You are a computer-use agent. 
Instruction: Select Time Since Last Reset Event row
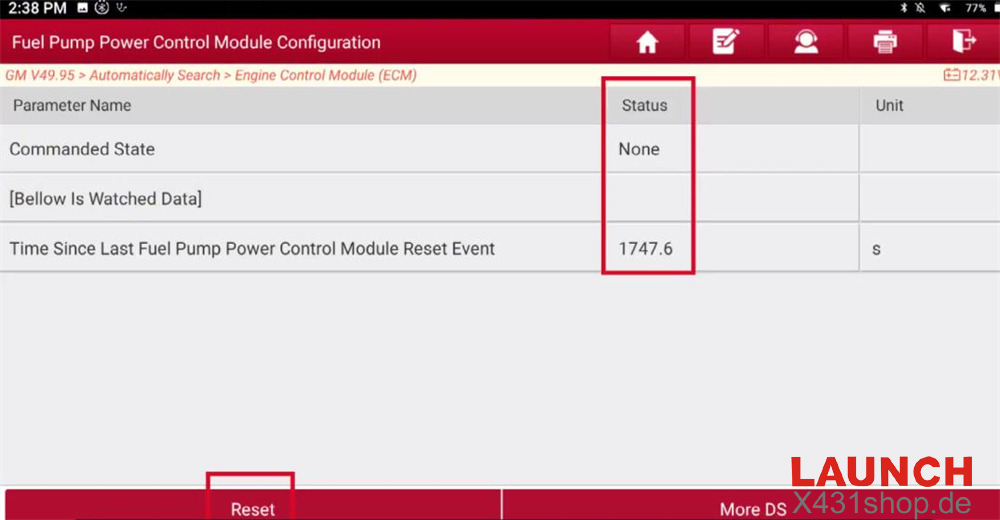300,248
